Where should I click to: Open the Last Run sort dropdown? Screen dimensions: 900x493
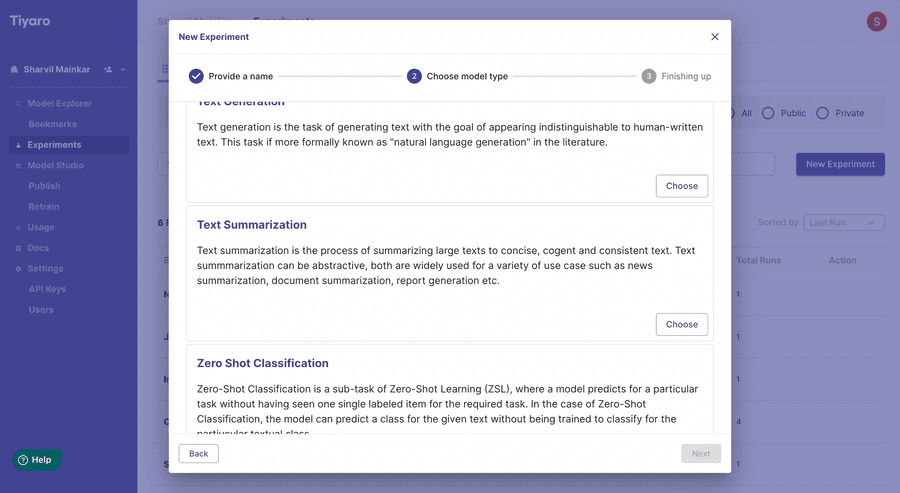pyautogui.click(x=844, y=223)
